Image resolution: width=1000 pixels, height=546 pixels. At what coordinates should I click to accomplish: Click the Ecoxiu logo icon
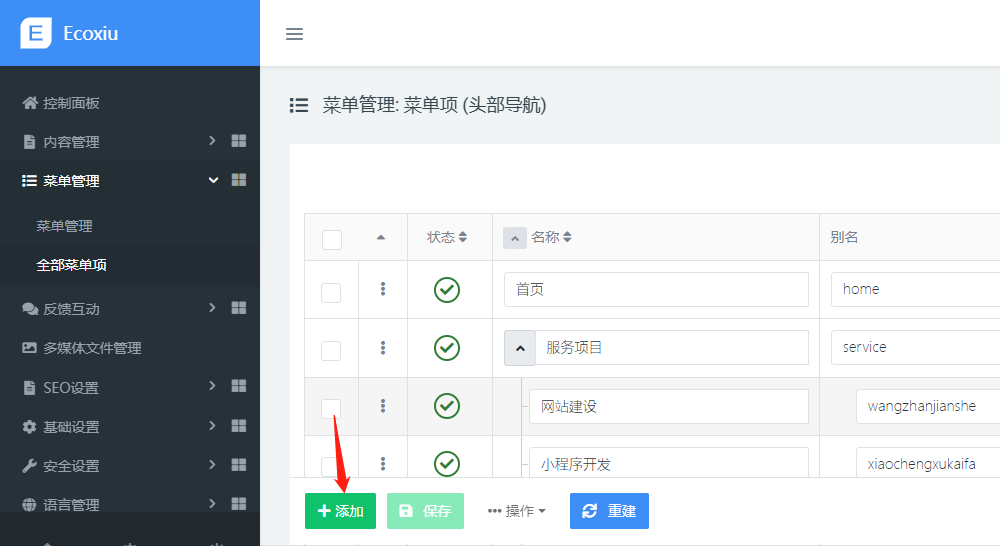[35, 33]
